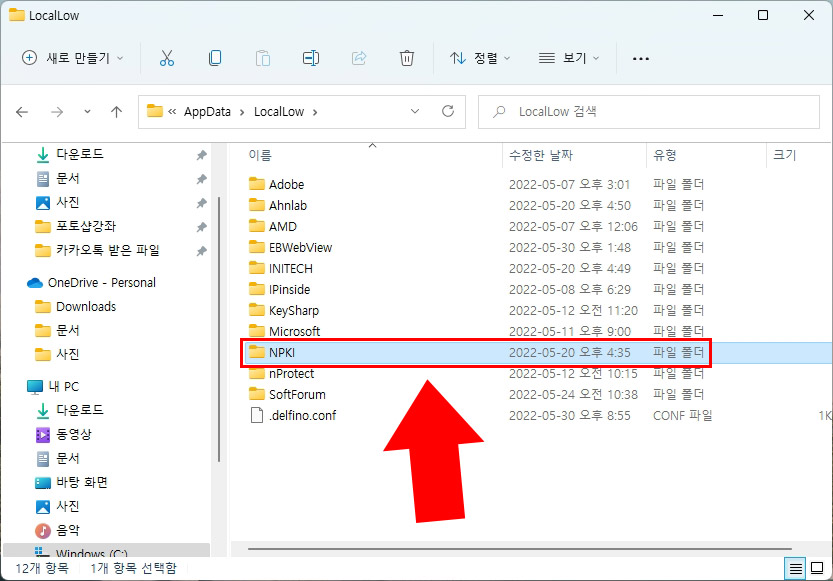The height and width of the screenshot is (581, 833).
Task: Click the 새로 만들기 (New) button
Action: [x=70, y=58]
